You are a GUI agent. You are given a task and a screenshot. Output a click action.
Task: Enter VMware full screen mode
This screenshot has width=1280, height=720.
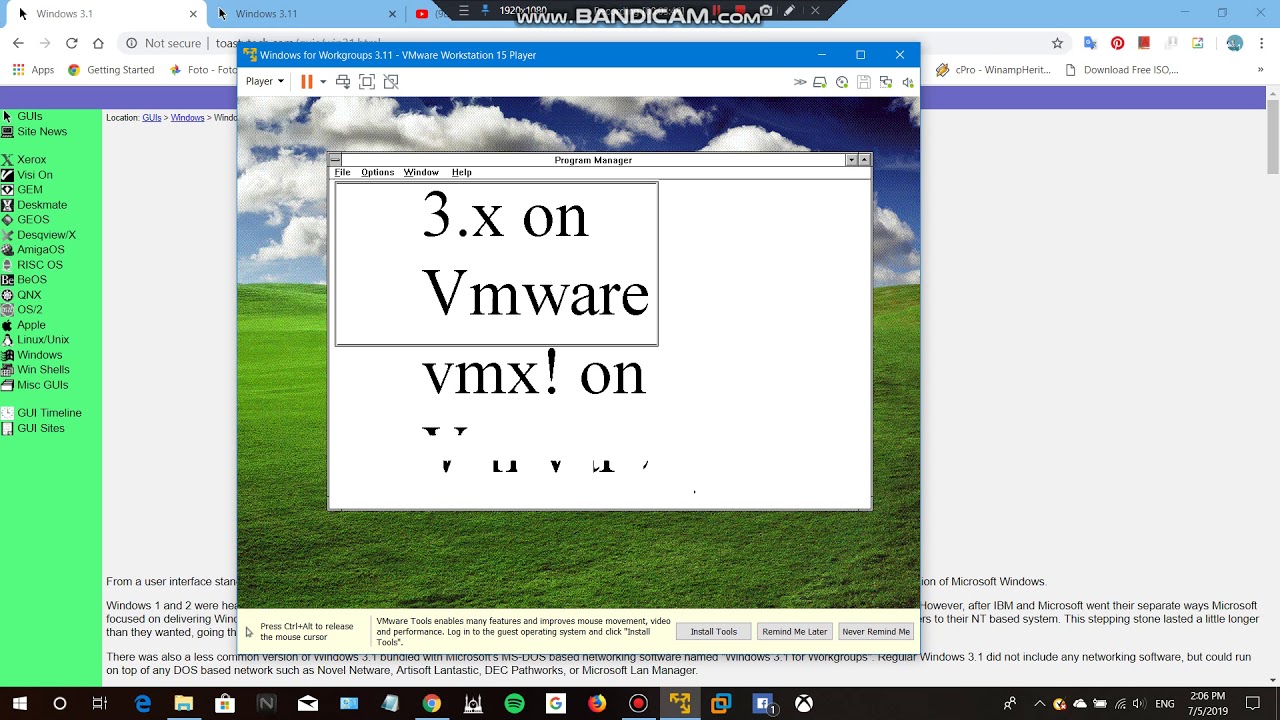click(x=367, y=82)
